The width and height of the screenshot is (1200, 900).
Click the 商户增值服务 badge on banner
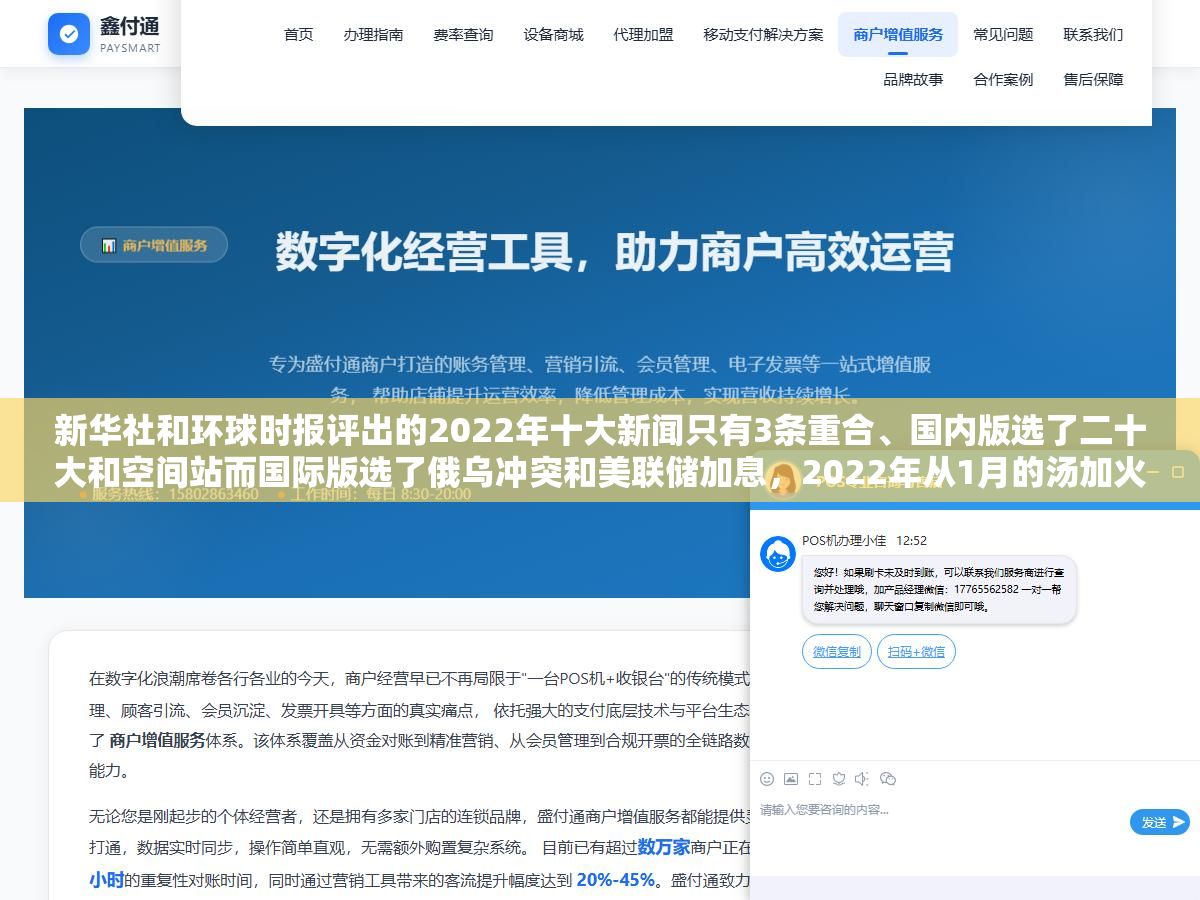(154, 245)
